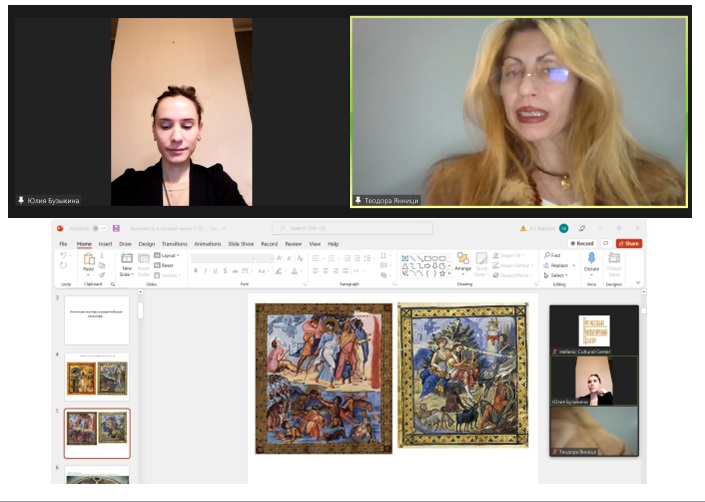Toggle Italic formatting
The width and height of the screenshot is (705, 502).
coord(205,271)
